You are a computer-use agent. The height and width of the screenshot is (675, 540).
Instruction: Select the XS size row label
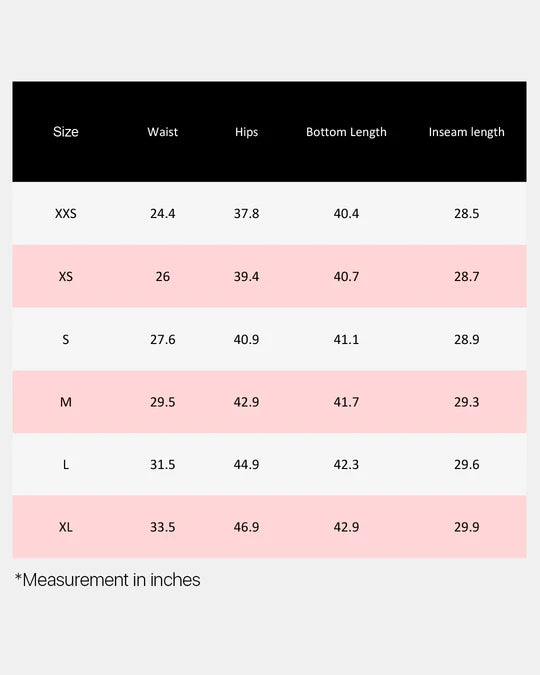pos(65,276)
